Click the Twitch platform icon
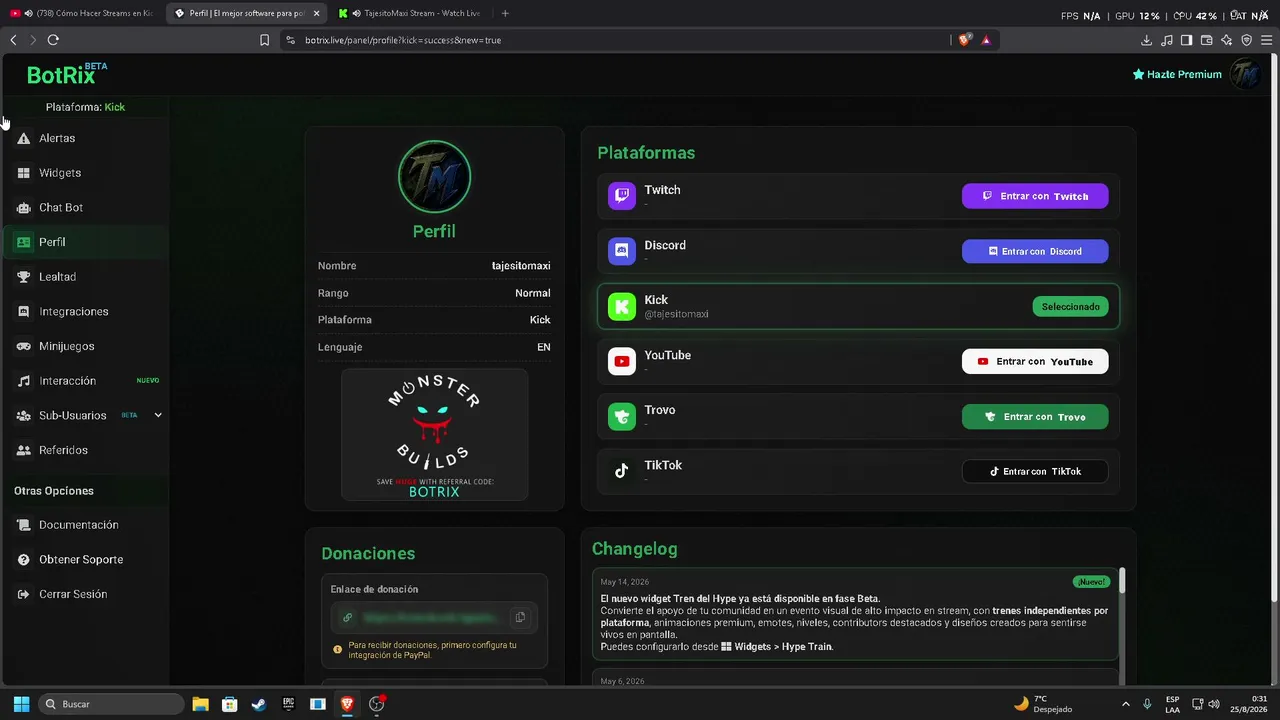This screenshot has height=720, width=1280. (x=622, y=196)
